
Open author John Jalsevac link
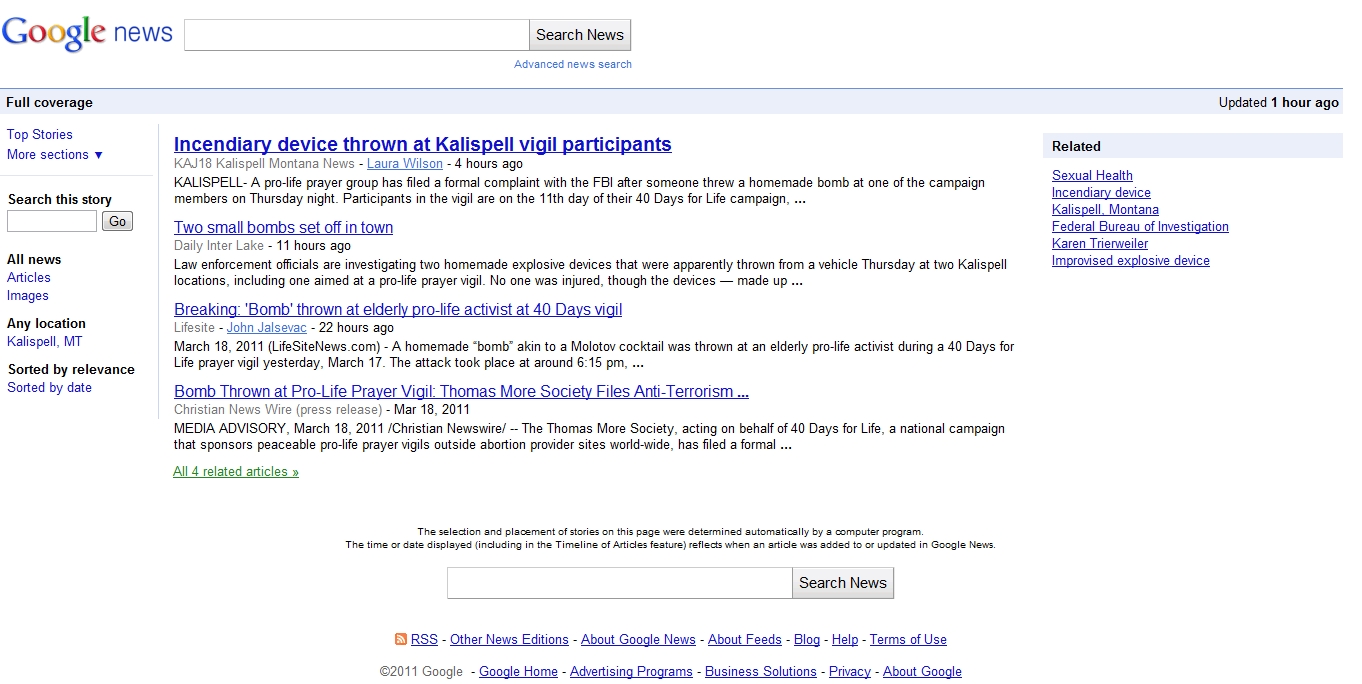[x=267, y=327]
